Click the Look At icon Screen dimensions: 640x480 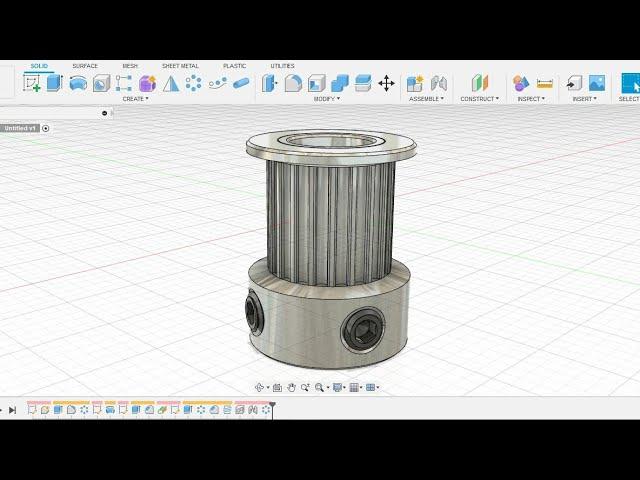(x=277, y=387)
